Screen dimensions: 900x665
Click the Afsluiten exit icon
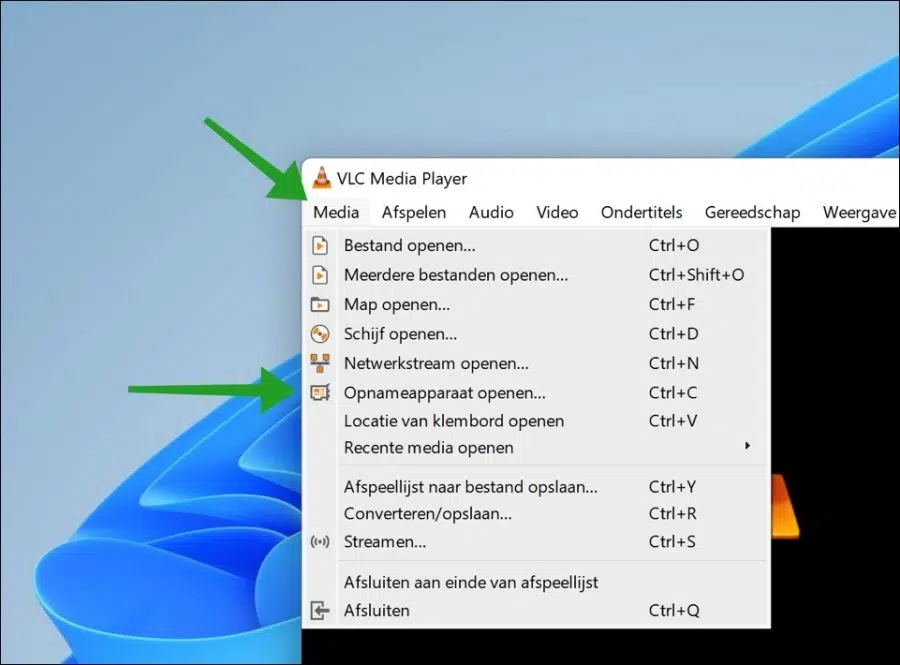click(x=320, y=610)
